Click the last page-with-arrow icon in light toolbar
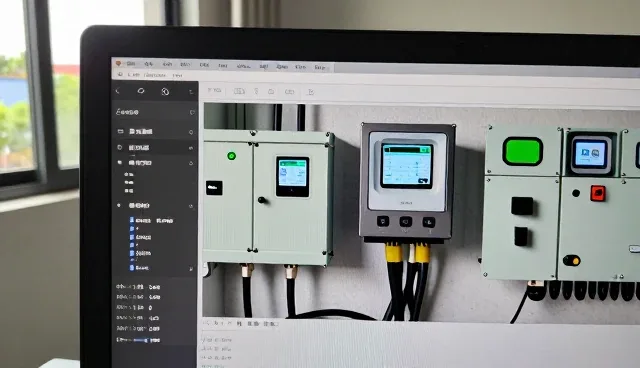 (x=311, y=92)
